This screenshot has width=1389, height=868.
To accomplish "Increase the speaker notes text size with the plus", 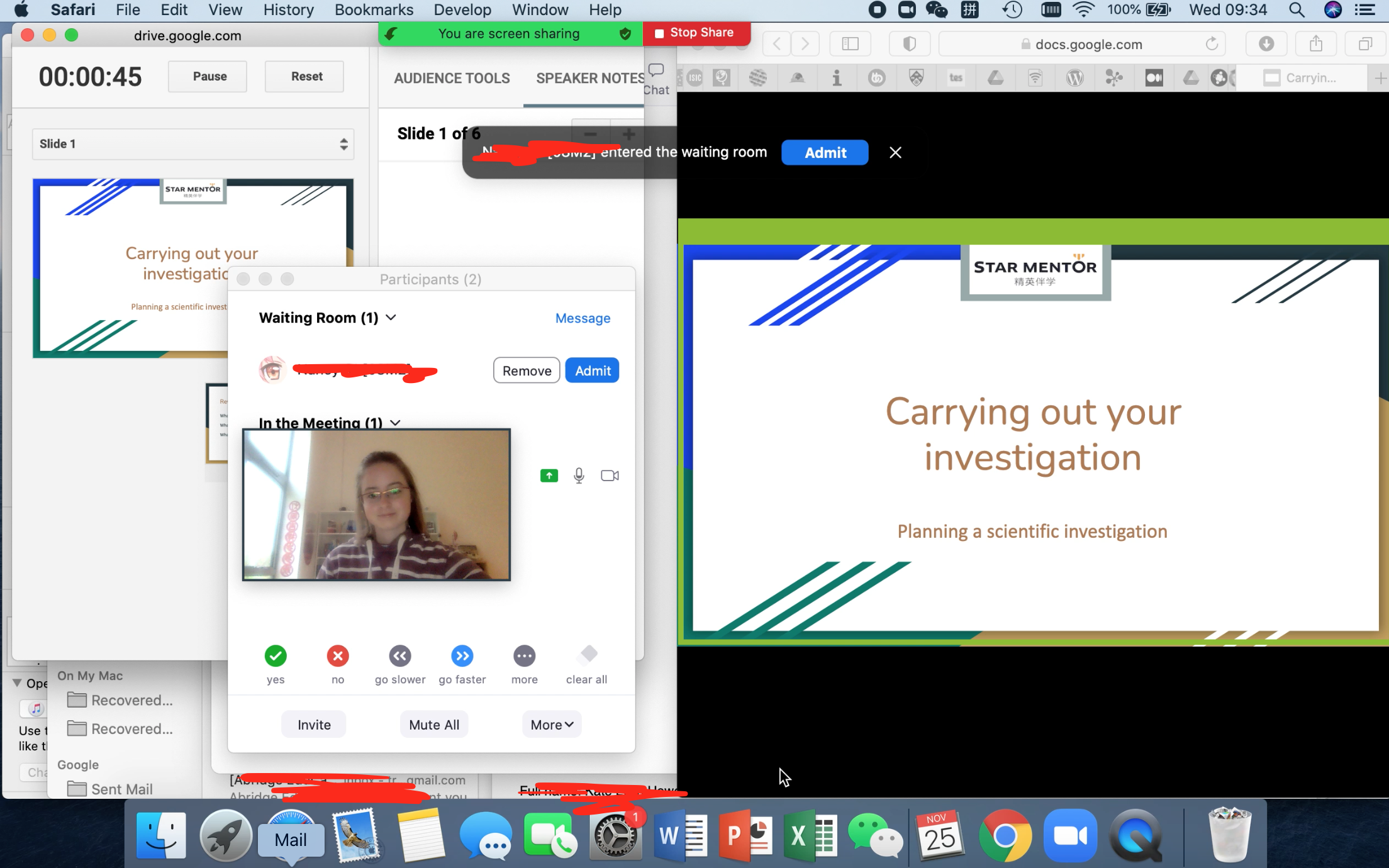I will point(628,134).
